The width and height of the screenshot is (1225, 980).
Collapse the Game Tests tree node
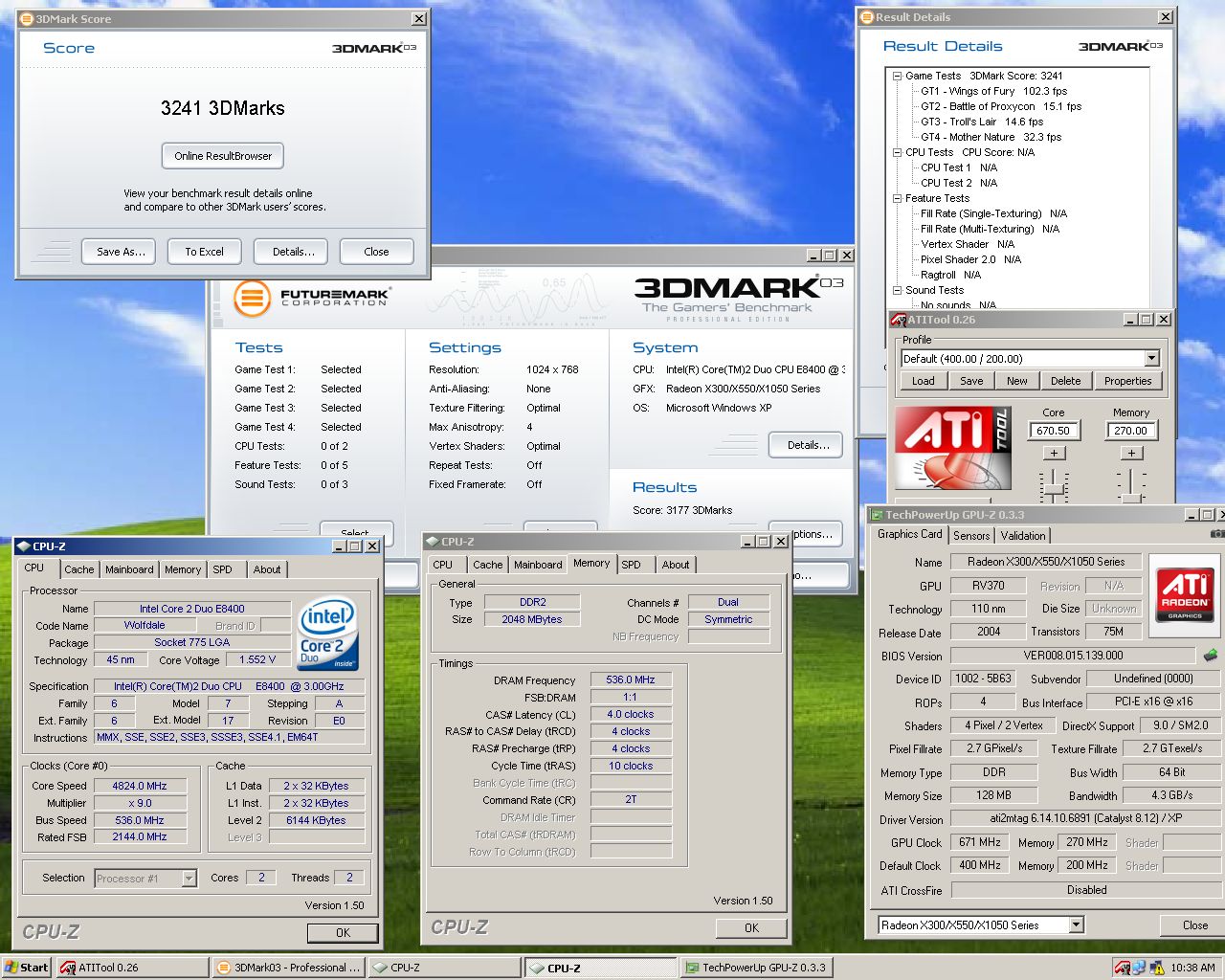(x=897, y=76)
